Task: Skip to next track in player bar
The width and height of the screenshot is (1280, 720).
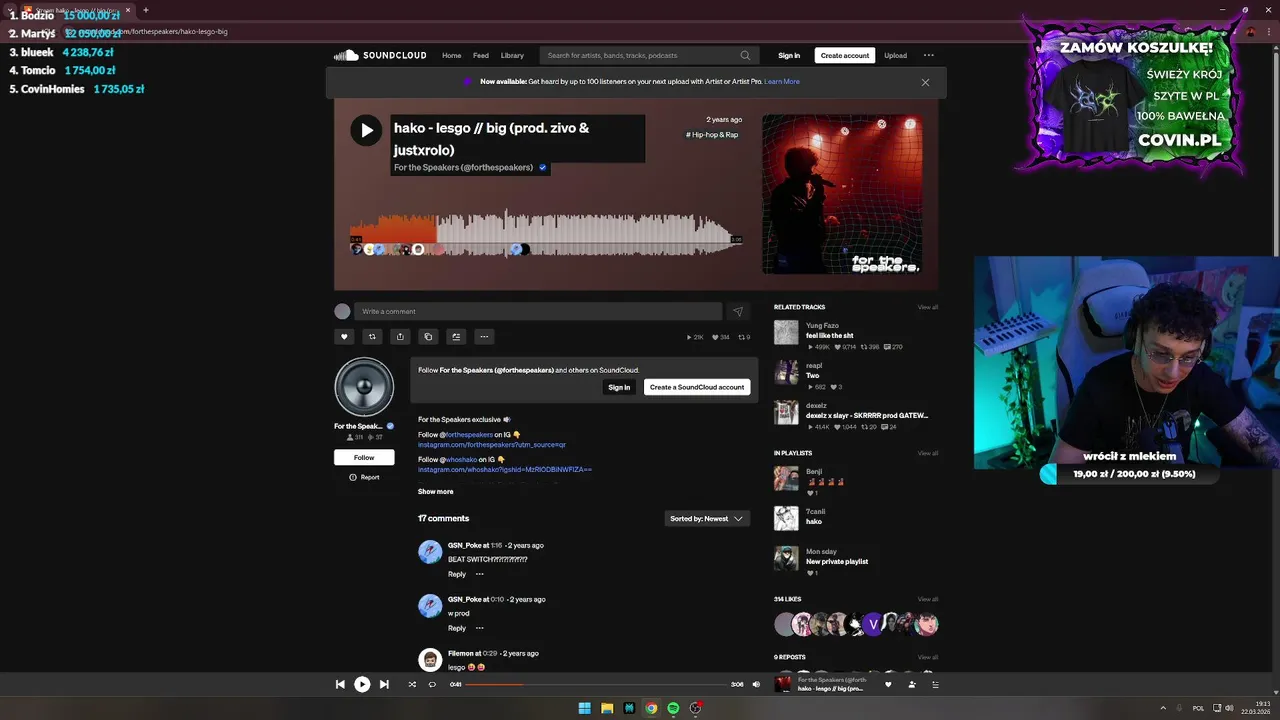Action: (384, 684)
